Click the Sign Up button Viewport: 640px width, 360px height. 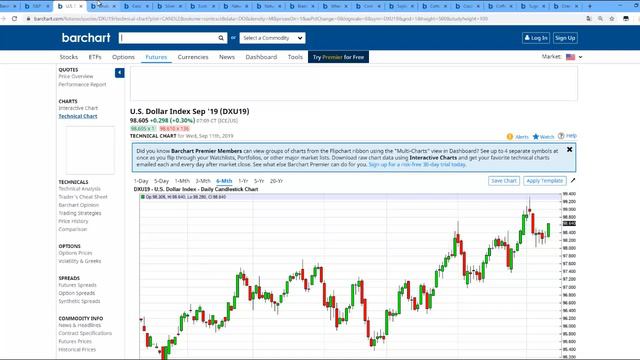[565, 38]
